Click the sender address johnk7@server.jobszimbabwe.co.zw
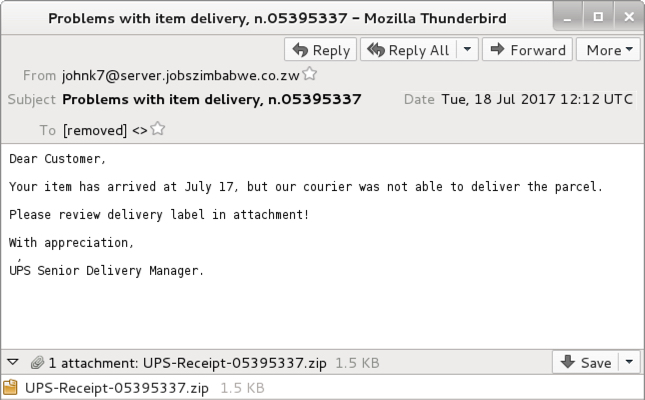 [181, 76]
